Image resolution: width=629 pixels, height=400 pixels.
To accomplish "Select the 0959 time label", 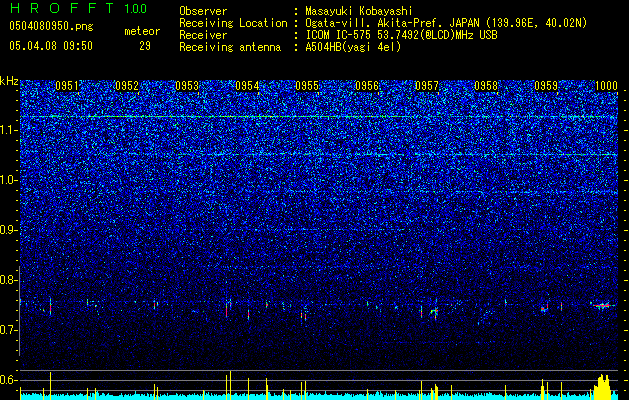I will [546, 86].
